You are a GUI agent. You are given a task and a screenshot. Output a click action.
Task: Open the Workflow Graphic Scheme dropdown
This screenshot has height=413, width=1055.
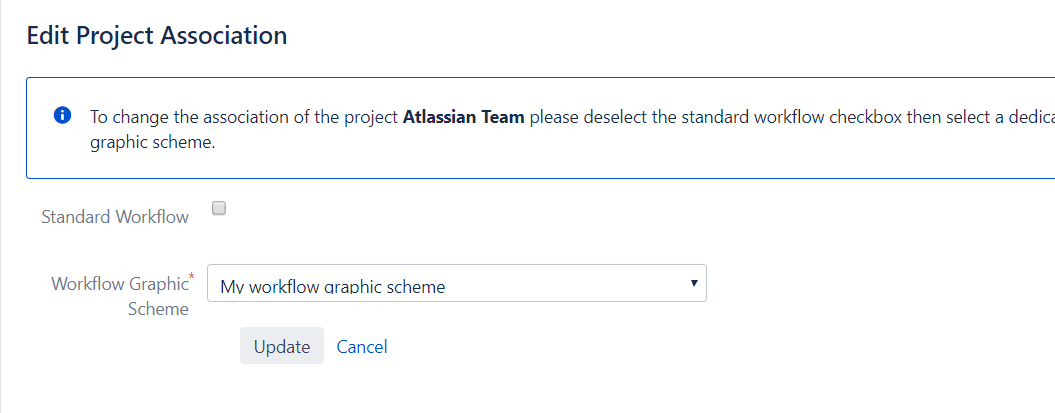tap(456, 284)
